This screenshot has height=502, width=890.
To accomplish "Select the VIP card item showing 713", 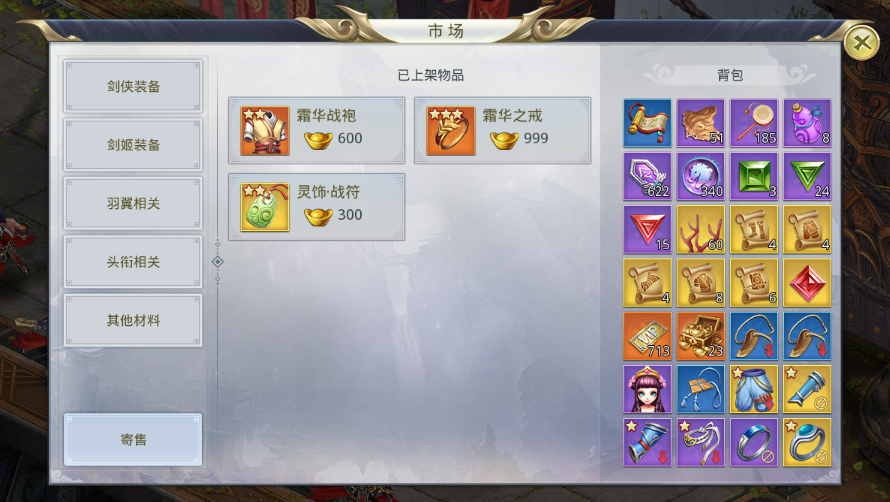I will tap(647, 336).
